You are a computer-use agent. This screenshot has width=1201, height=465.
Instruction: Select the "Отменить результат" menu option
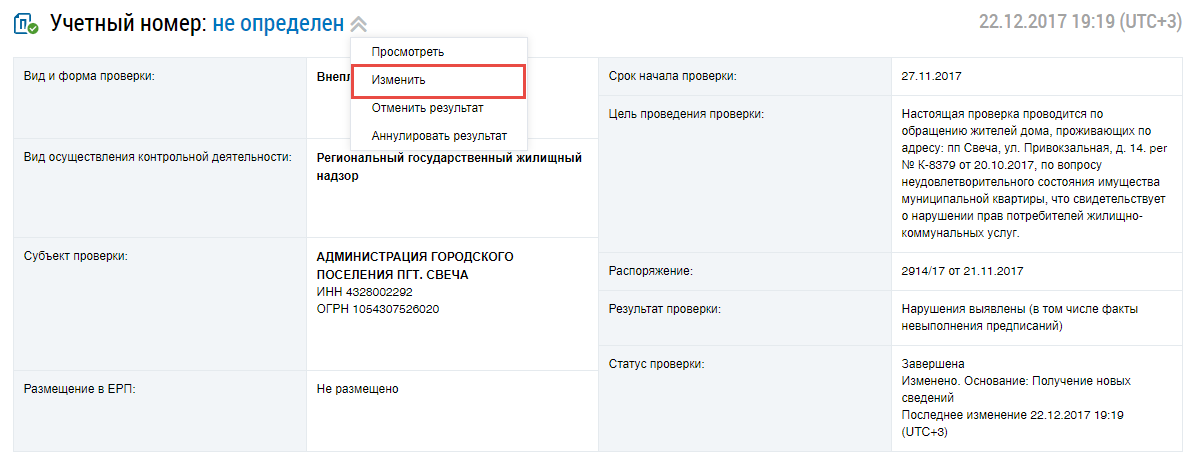pyautogui.click(x=427, y=108)
